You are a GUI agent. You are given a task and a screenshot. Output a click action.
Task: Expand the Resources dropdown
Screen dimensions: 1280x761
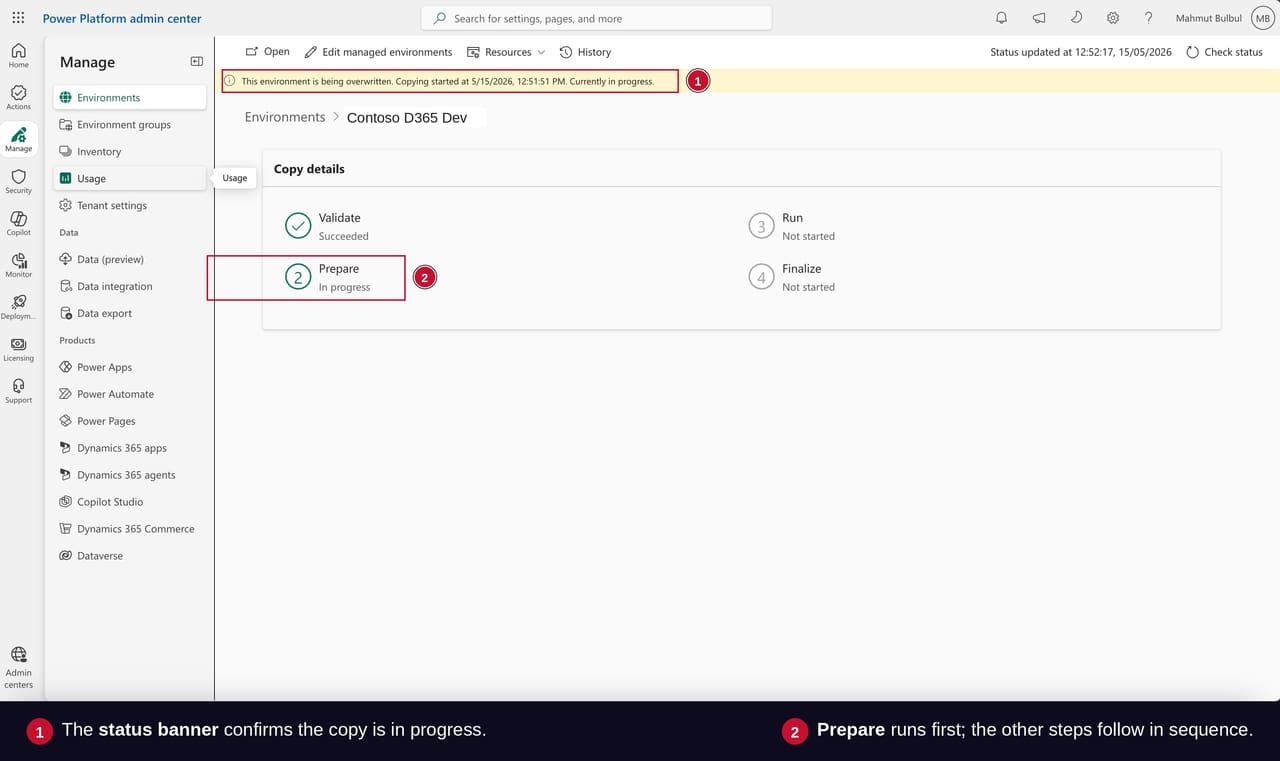coord(506,52)
